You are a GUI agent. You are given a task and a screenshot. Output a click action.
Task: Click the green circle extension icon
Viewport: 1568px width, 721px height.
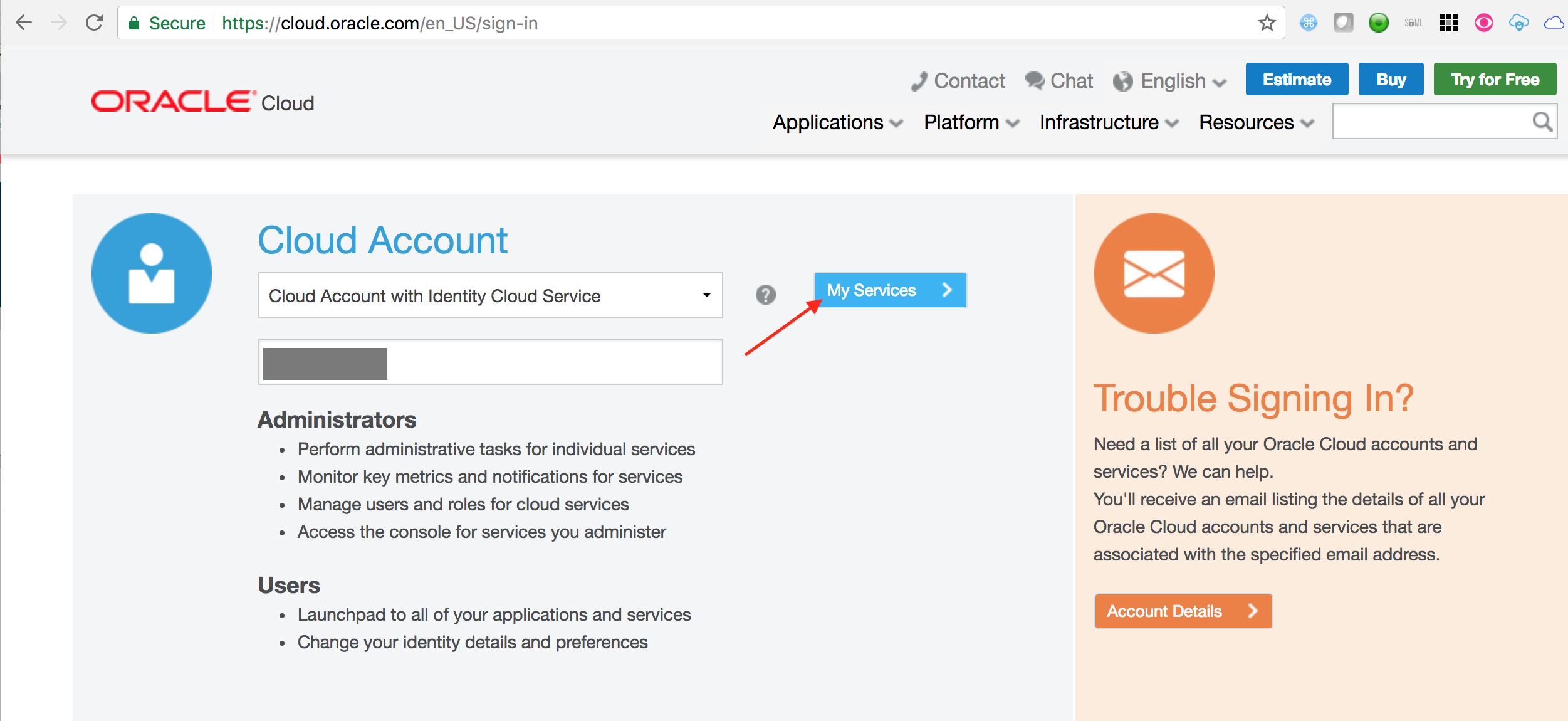coord(1378,23)
